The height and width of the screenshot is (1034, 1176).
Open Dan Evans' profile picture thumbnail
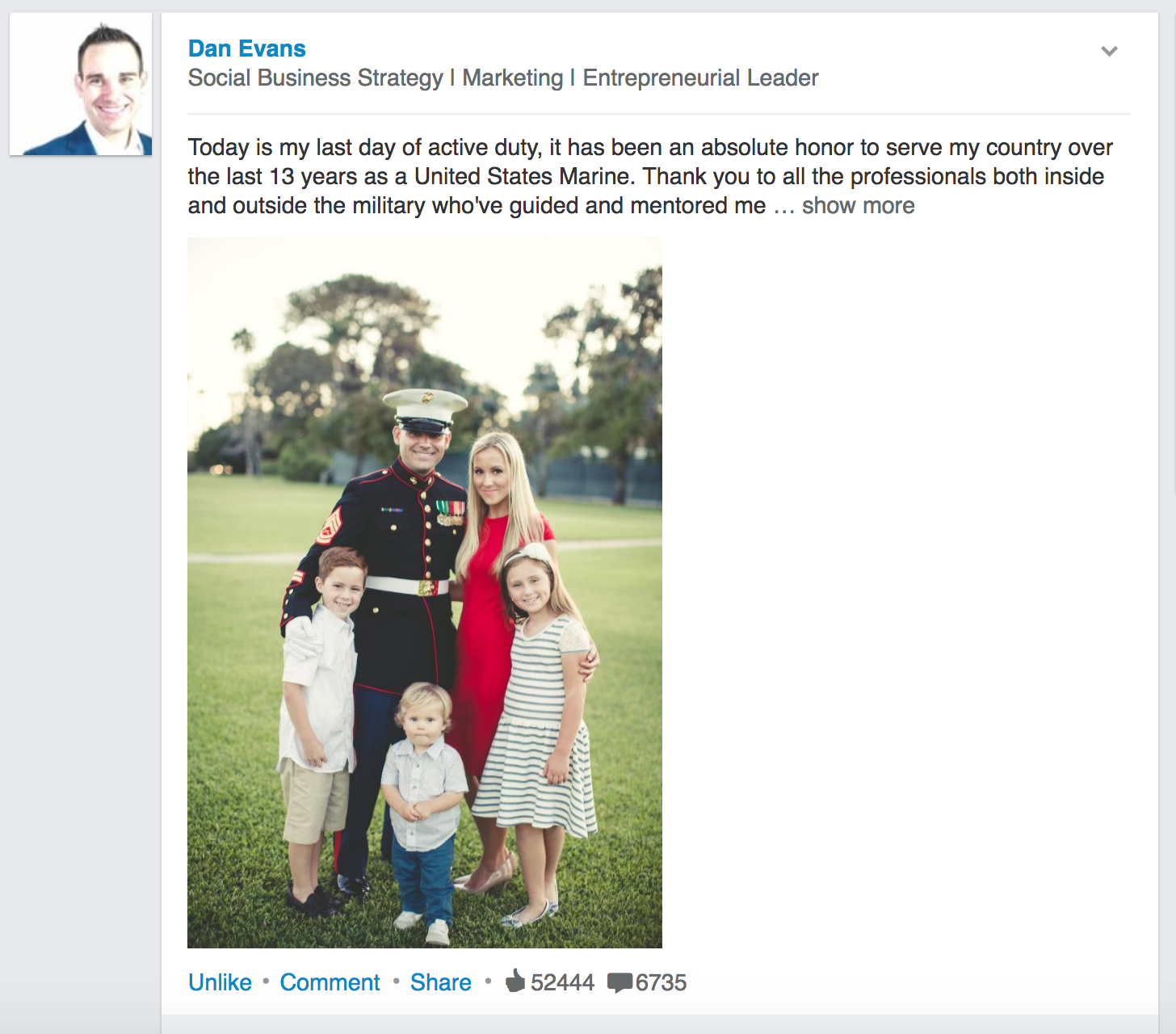pos(81,84)
